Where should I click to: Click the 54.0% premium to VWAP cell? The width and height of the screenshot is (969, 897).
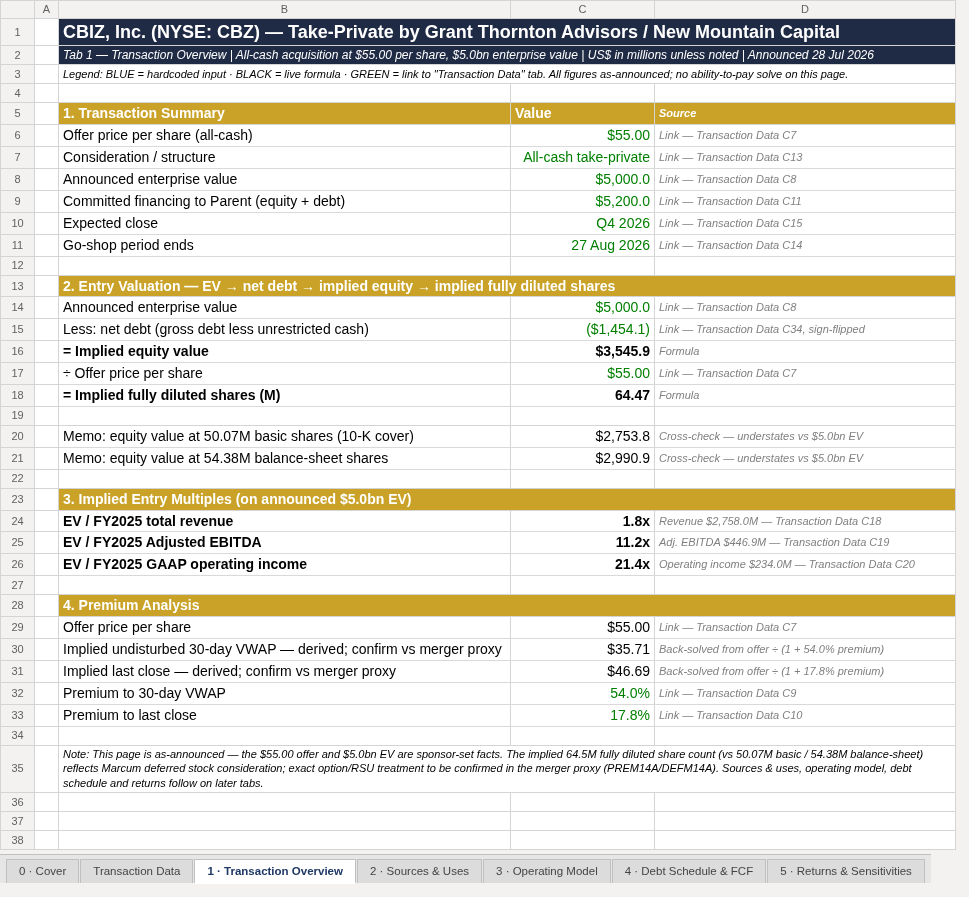coord(582,694)
